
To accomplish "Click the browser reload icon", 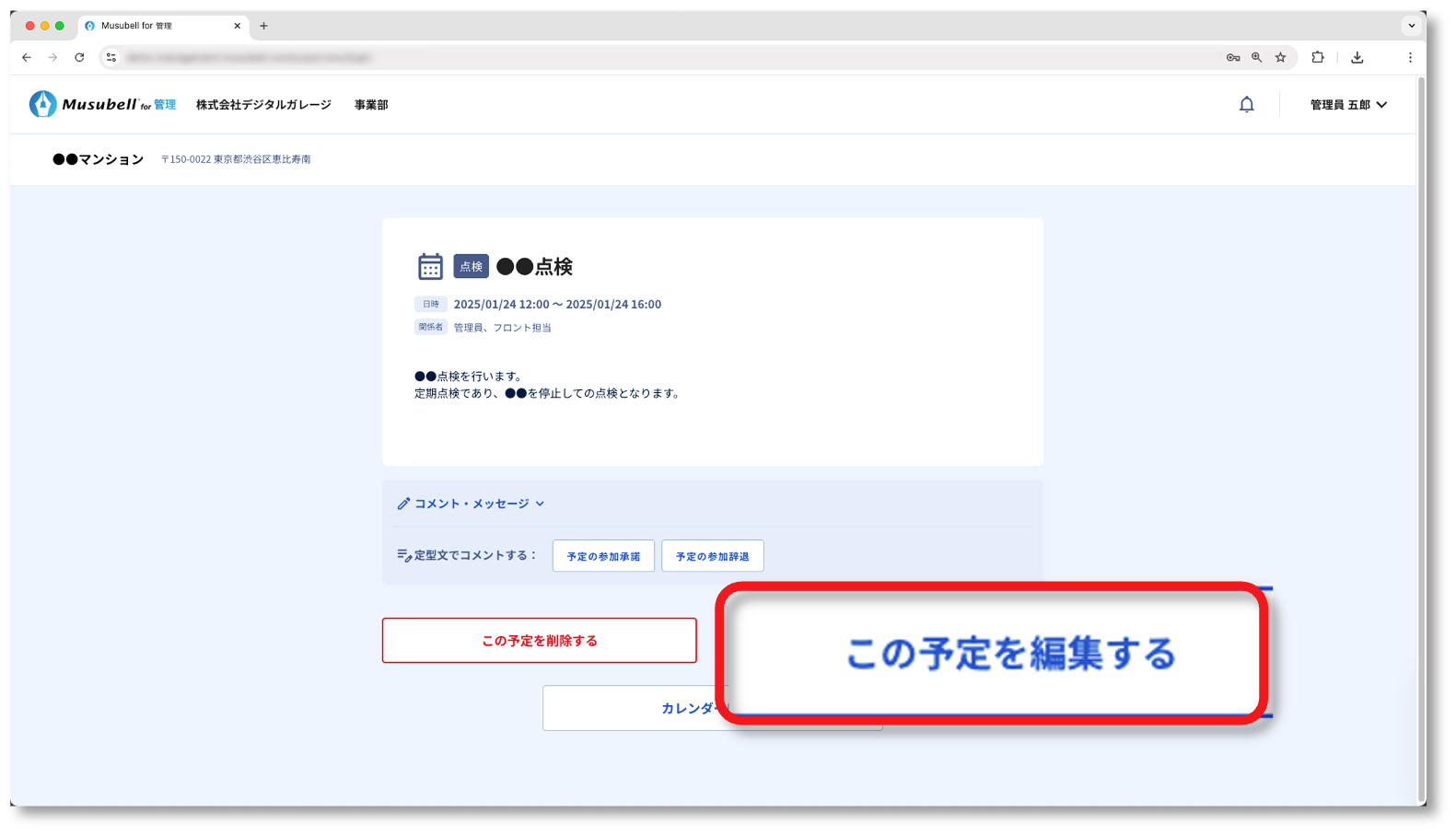I will 79,57.
